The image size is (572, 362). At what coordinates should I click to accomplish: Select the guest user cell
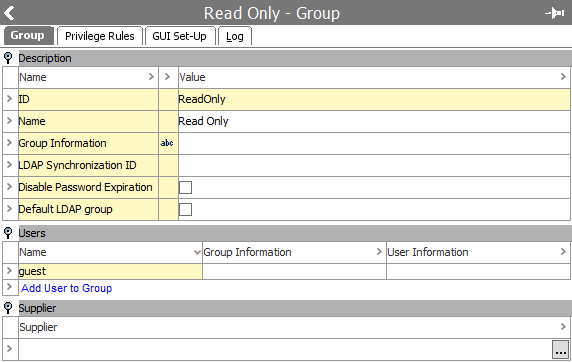coord(111,272)
